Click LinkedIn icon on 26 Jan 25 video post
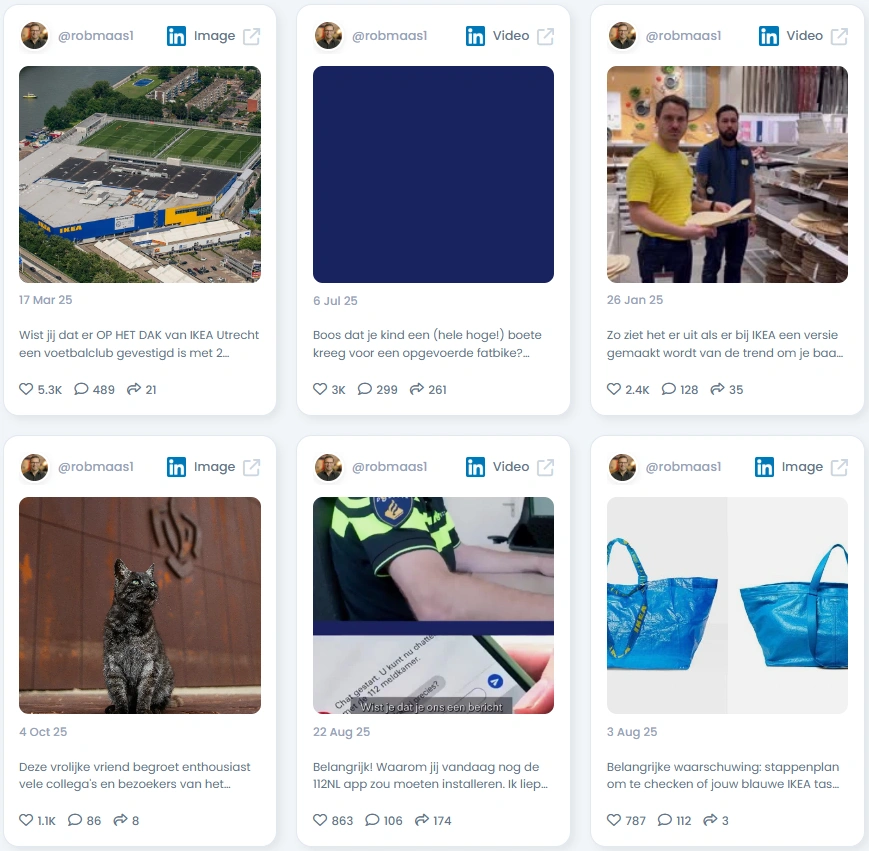Viewport: 869px width, 851px height. click(x=769, y=36)
